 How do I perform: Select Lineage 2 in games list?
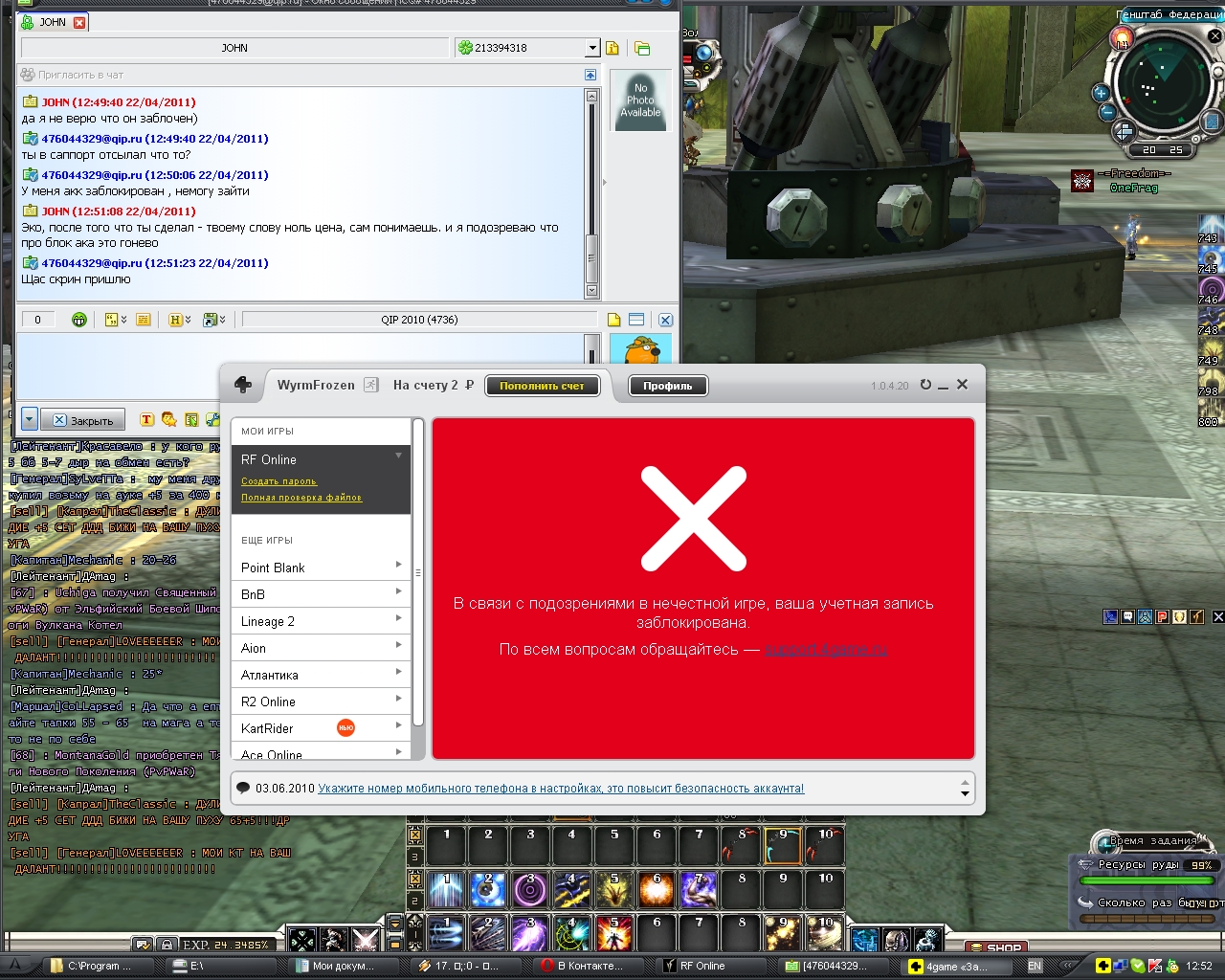tap(321, 621)
